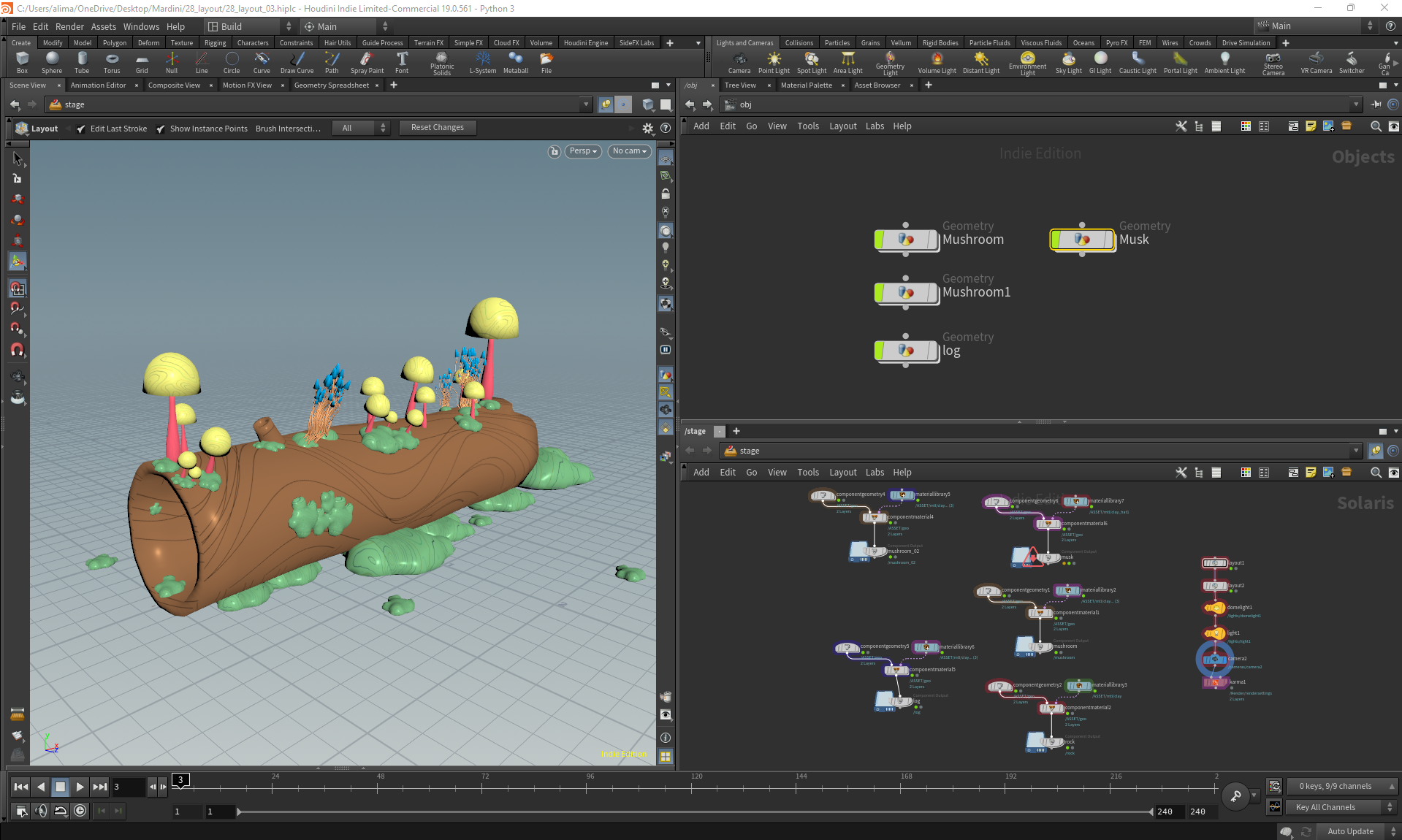Image resolution: width=1402 pixels, height=840 pixels.
Task: Expand the stage path dropdown in viewport
Action: tap(585, 104)
